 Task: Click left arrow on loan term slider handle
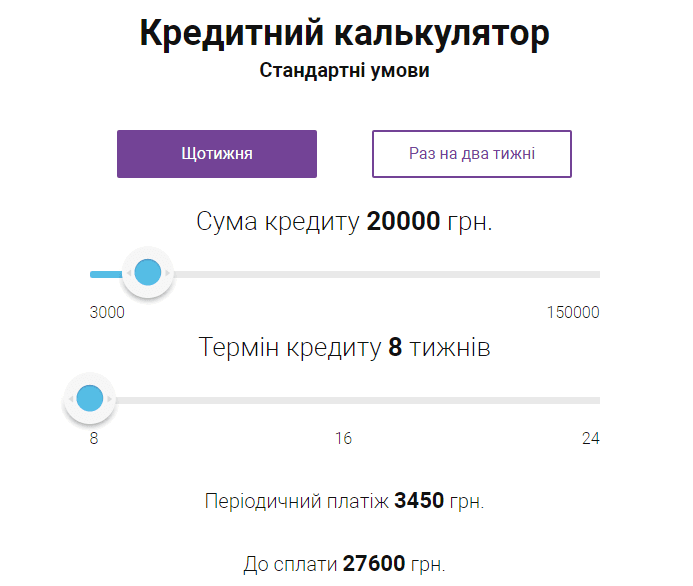pyautogui.click(x=71, y=400)
